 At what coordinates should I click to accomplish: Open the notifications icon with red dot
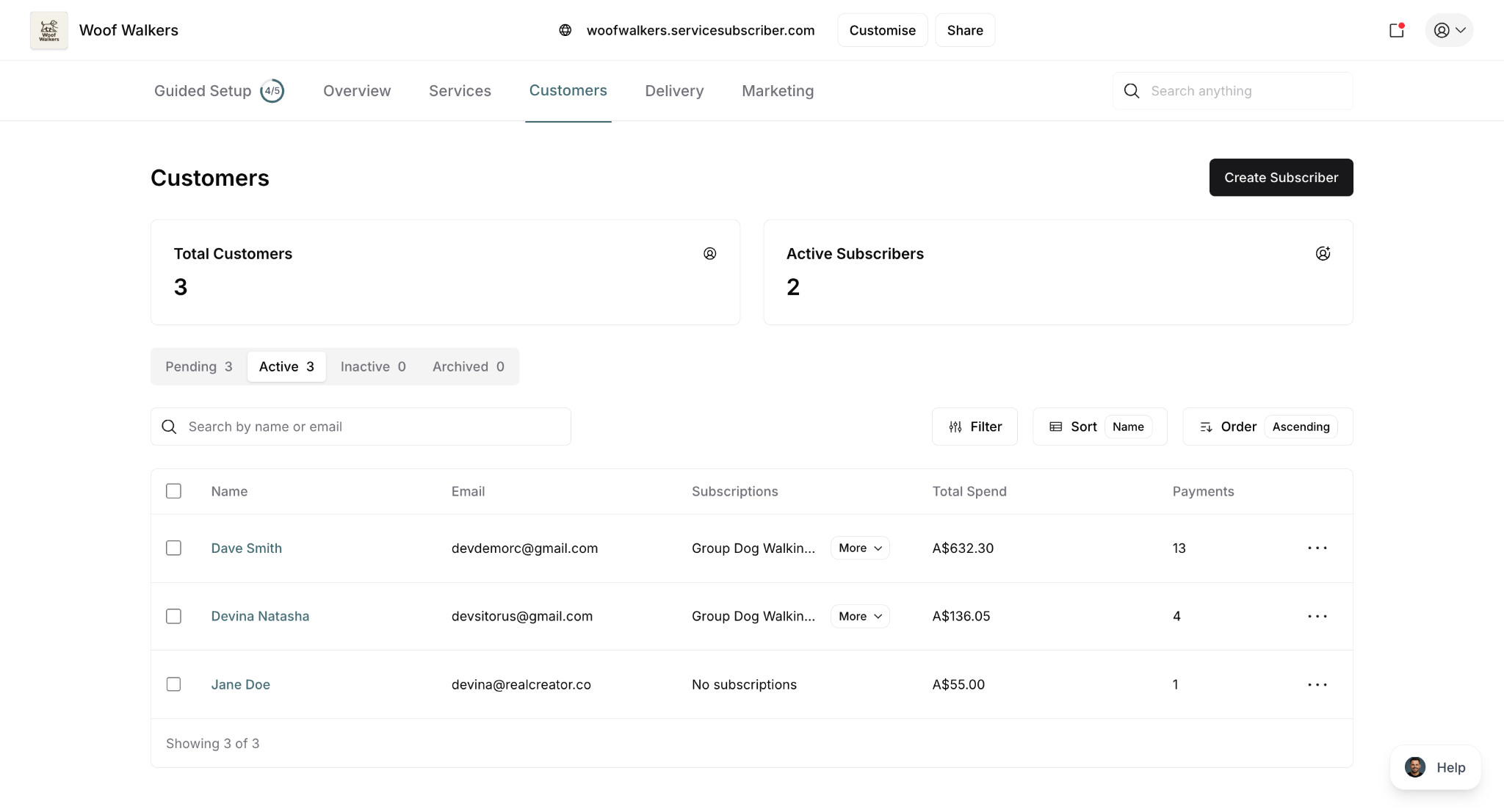1397,30
